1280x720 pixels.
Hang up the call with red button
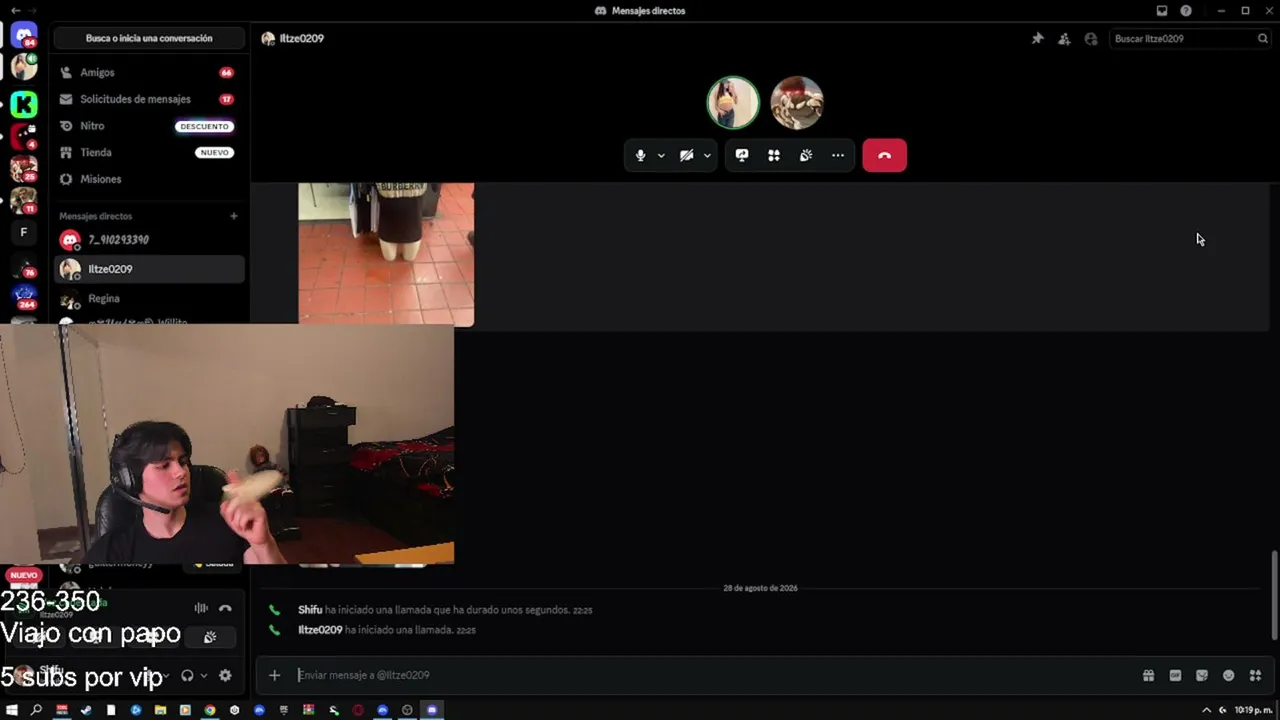coord(885,155)
